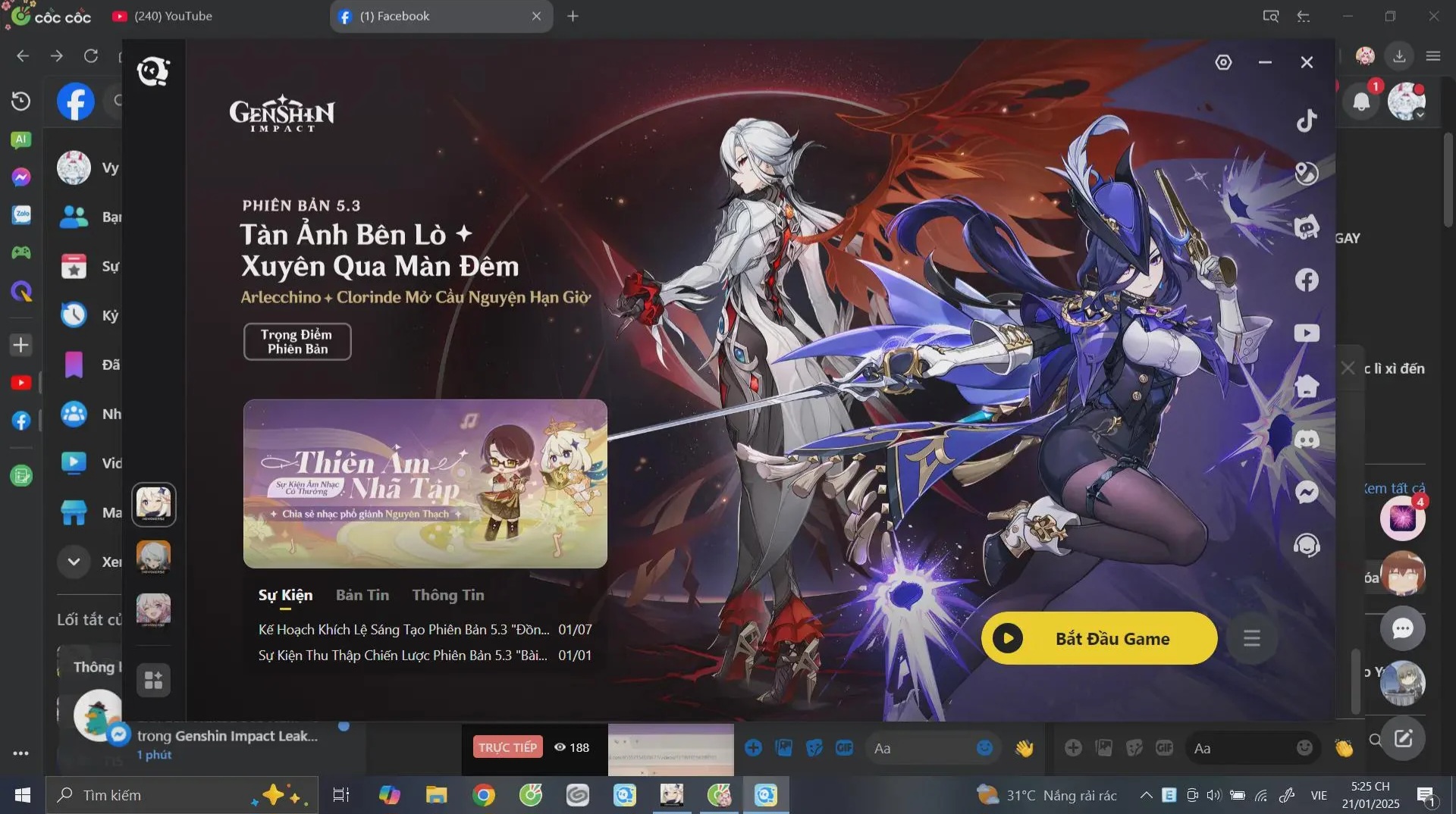Open the game controller icon in browser sidebar
Viewport: 1456px width, 814px height.
21,252
